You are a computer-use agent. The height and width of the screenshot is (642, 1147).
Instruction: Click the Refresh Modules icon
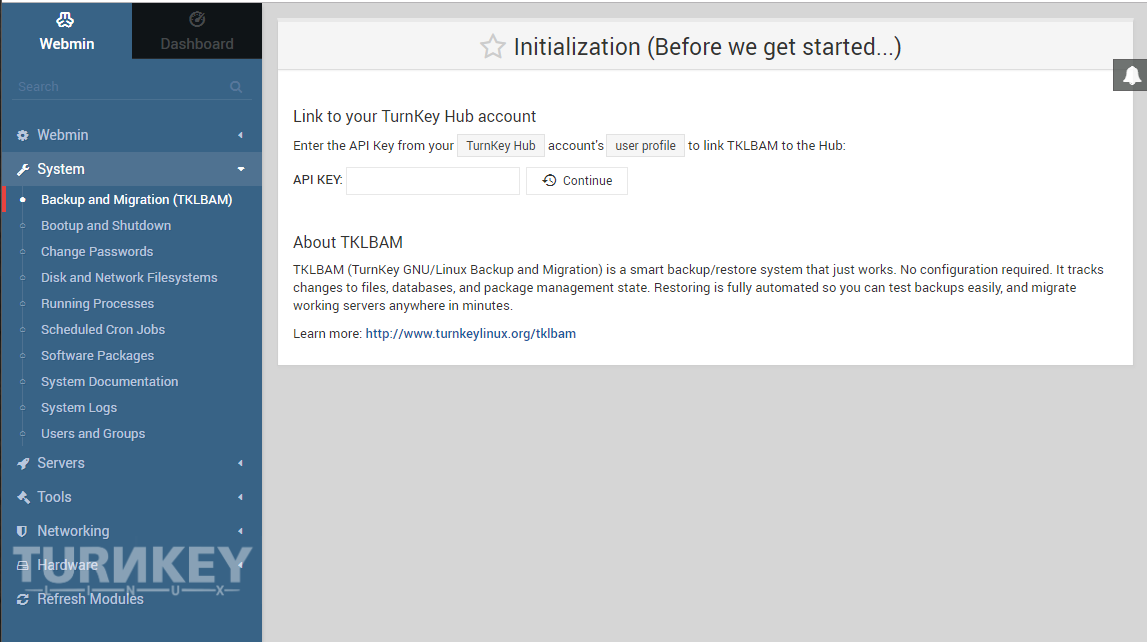pos(23,600)
